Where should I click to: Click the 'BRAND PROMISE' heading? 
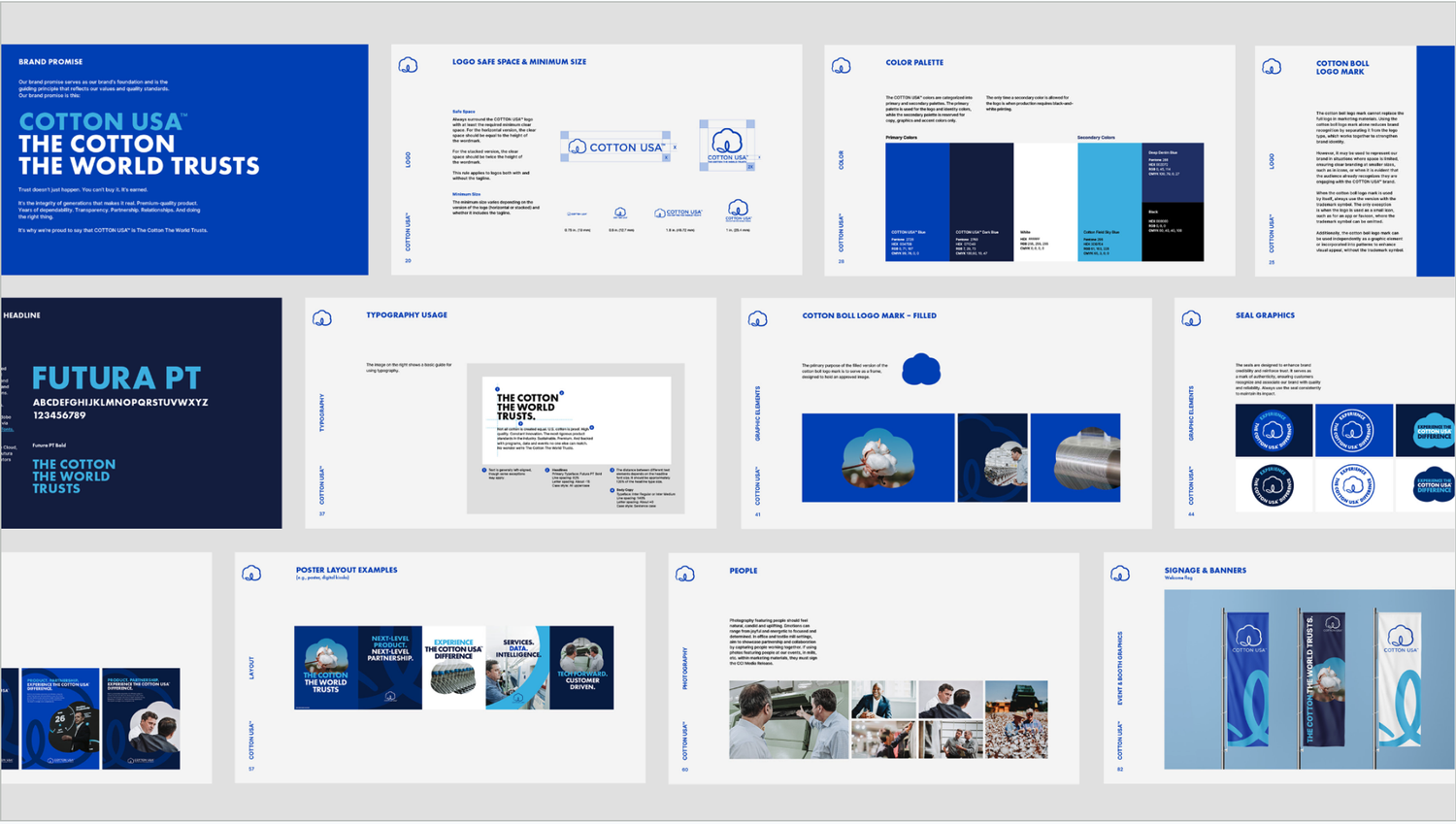pyautogui.click(x=50, y=61)
